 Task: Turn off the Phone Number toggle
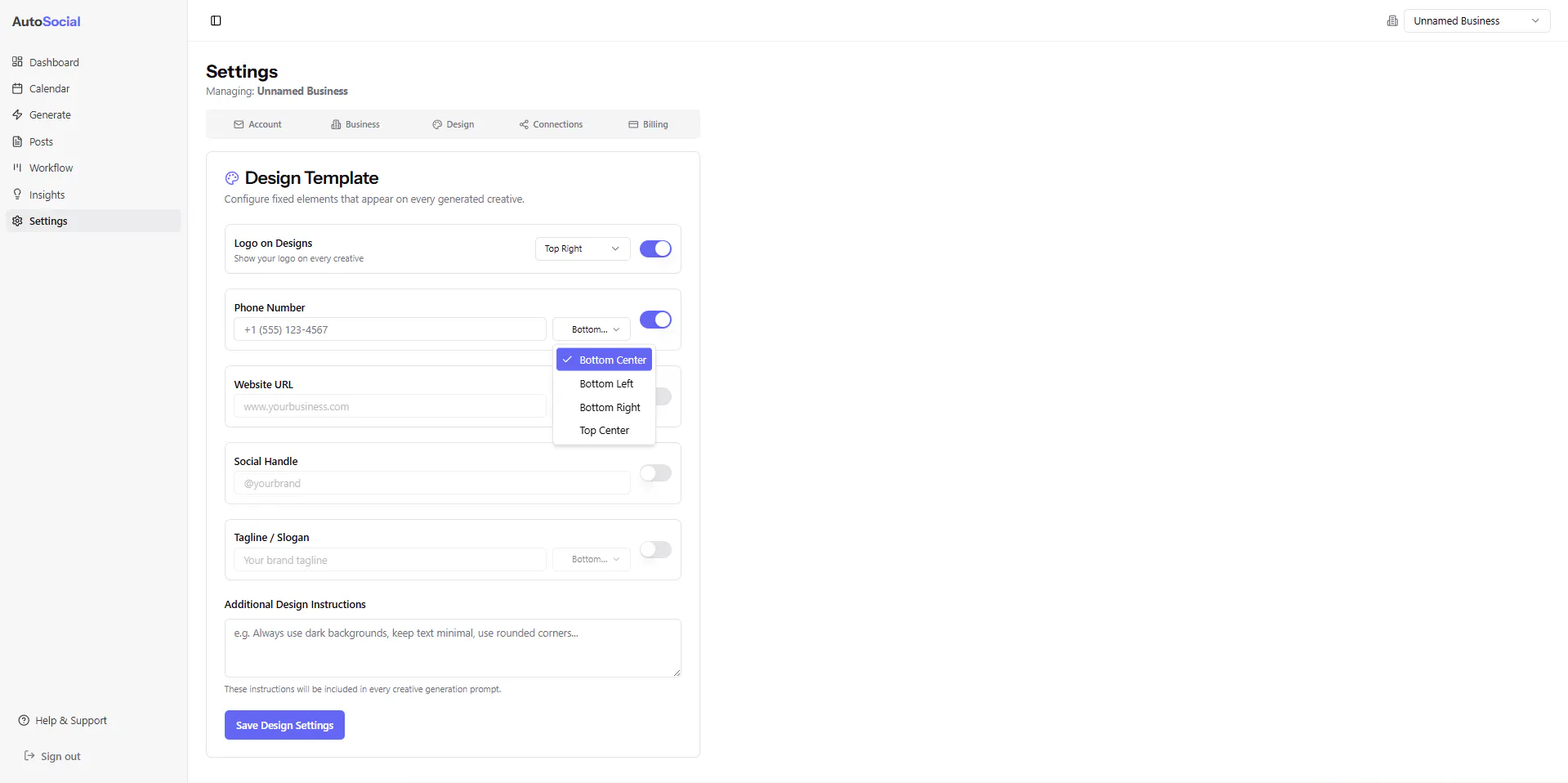(x=655, y=320)
